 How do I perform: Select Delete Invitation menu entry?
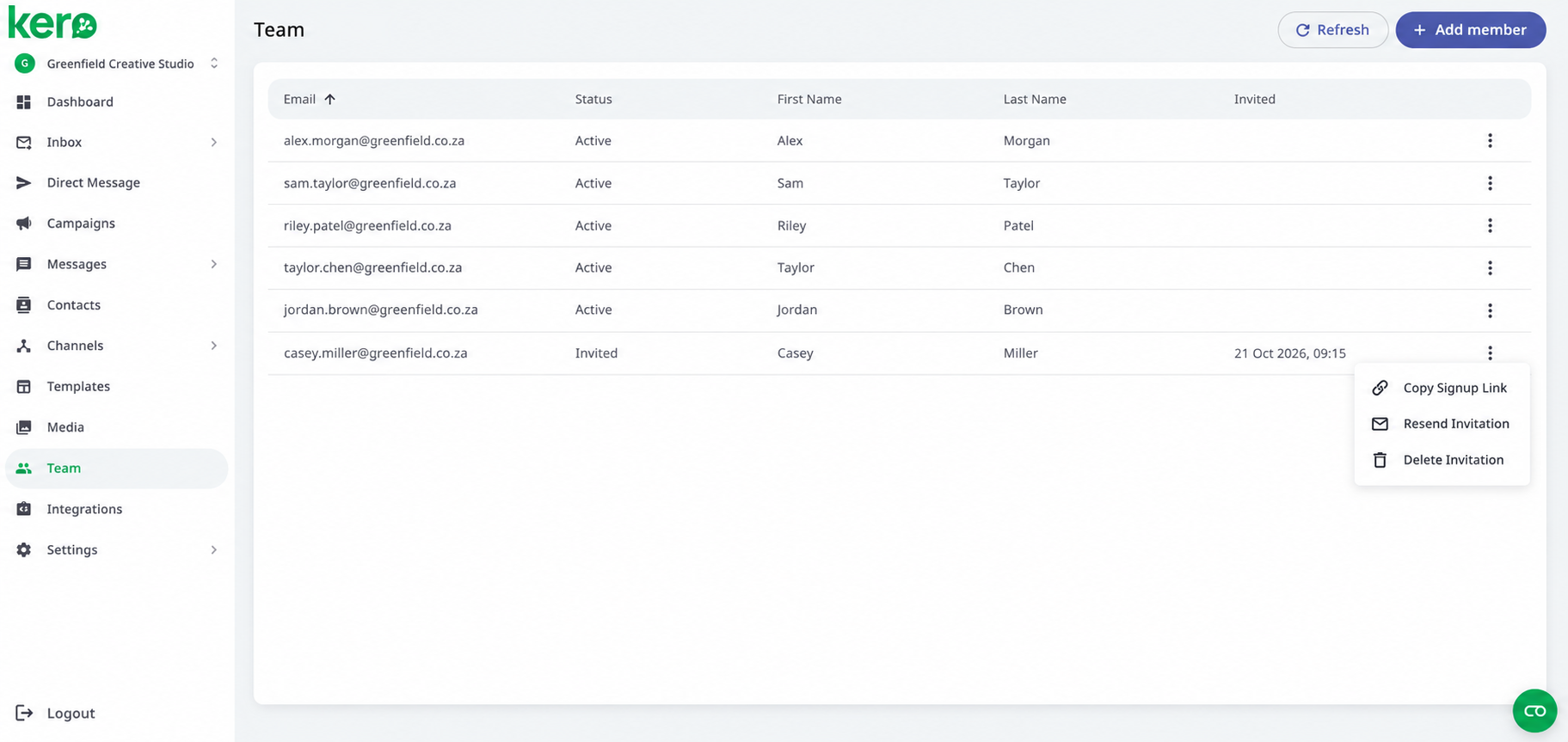coord(1442,460)
